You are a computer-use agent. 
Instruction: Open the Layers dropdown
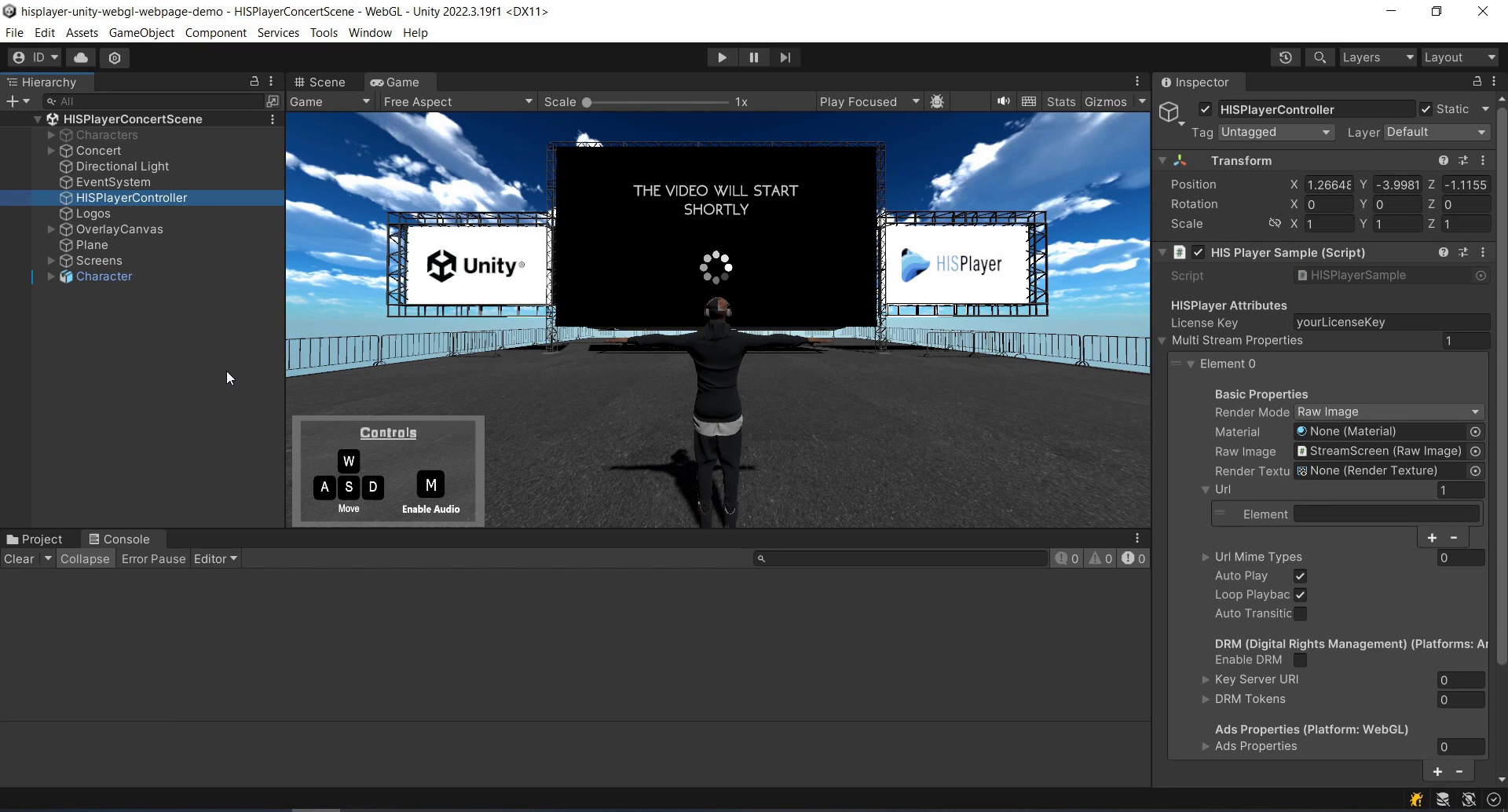(1378, 57)
